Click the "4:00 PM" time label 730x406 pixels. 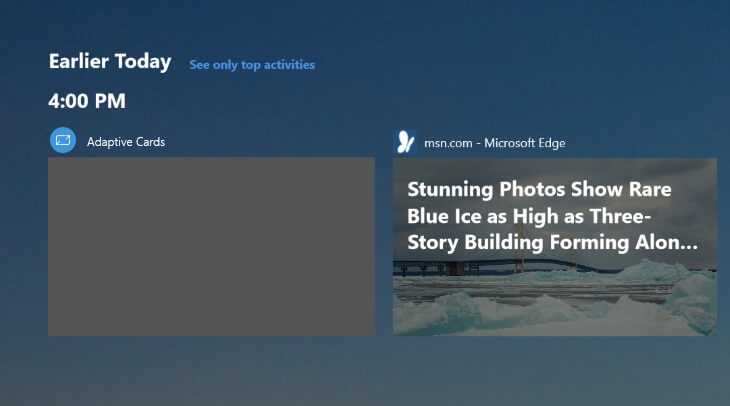87,101
